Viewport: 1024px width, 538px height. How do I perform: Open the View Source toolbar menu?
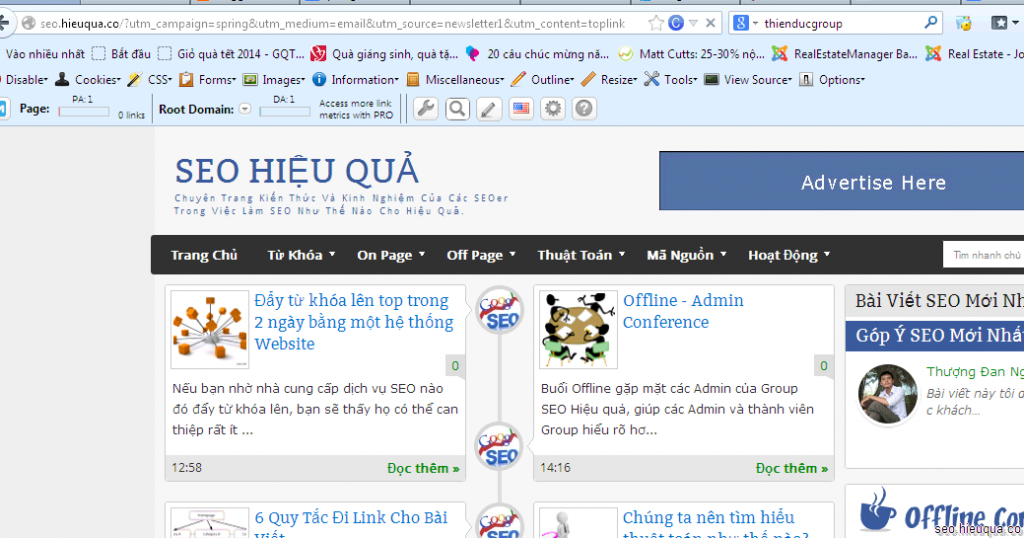[x=748, y=80]
